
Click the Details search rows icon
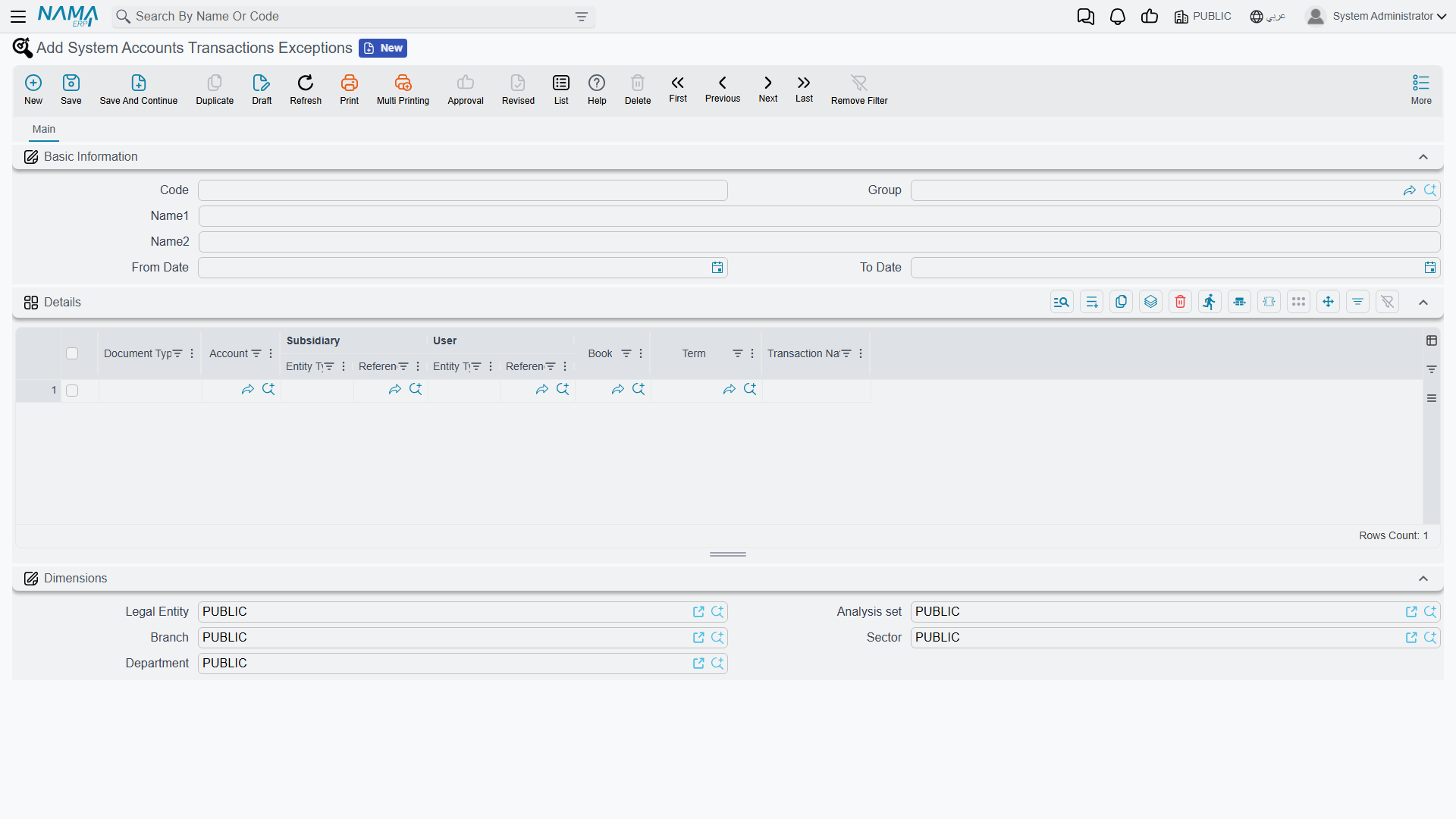click(x=1062, y=302)
